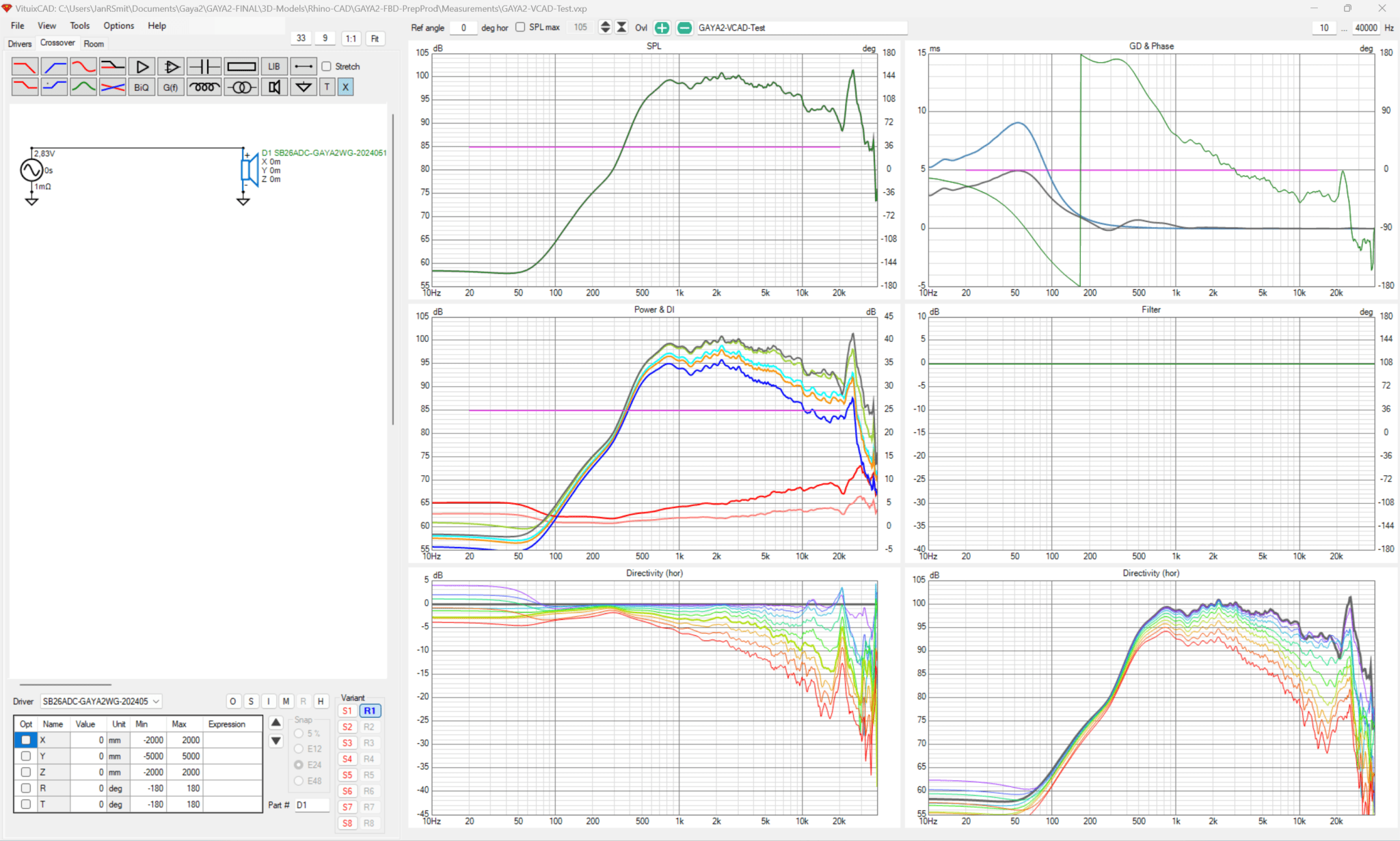Move parameter row down with arrow
The image size is (1400, 841).
point(276,740)
